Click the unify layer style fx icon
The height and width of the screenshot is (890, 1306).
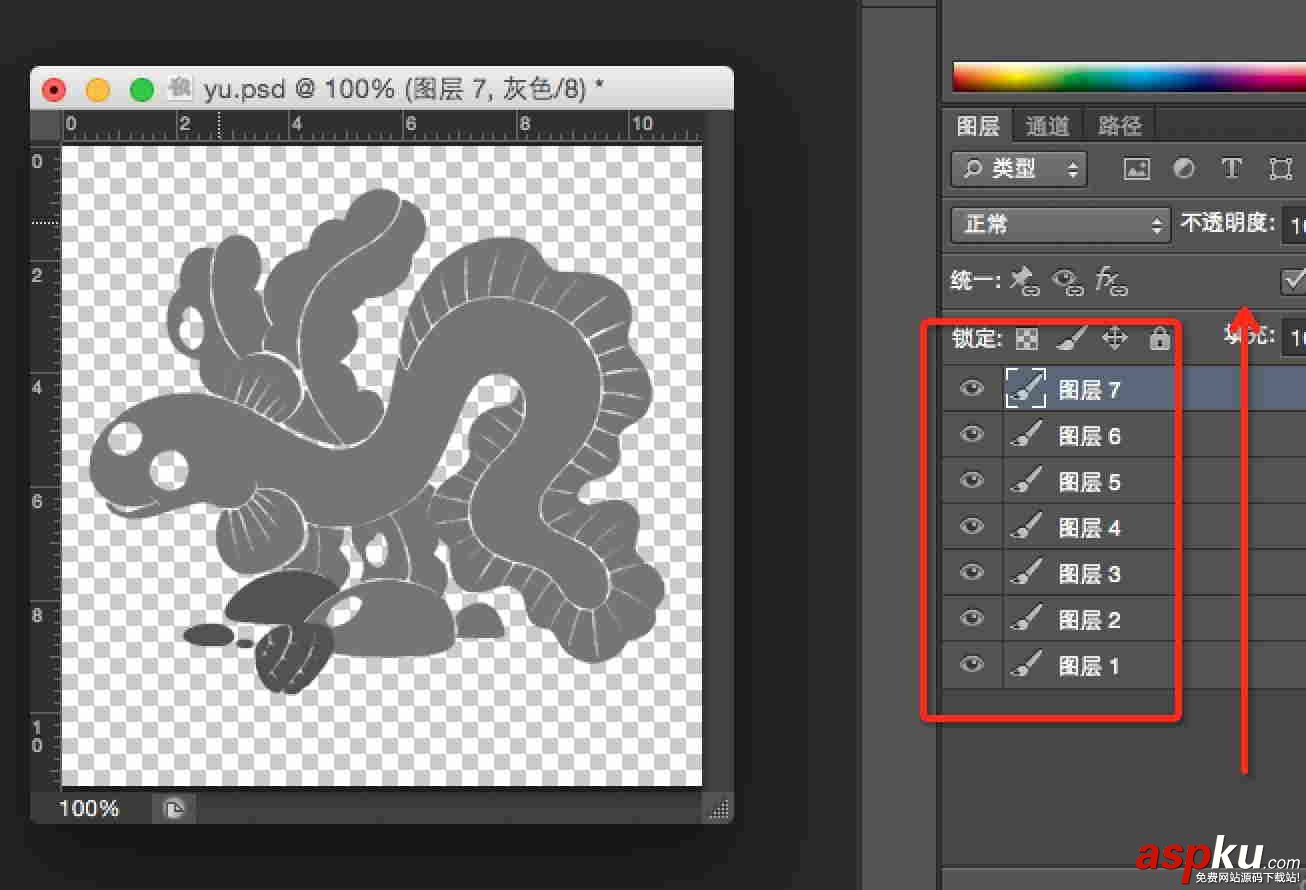tap(1111, 282)
